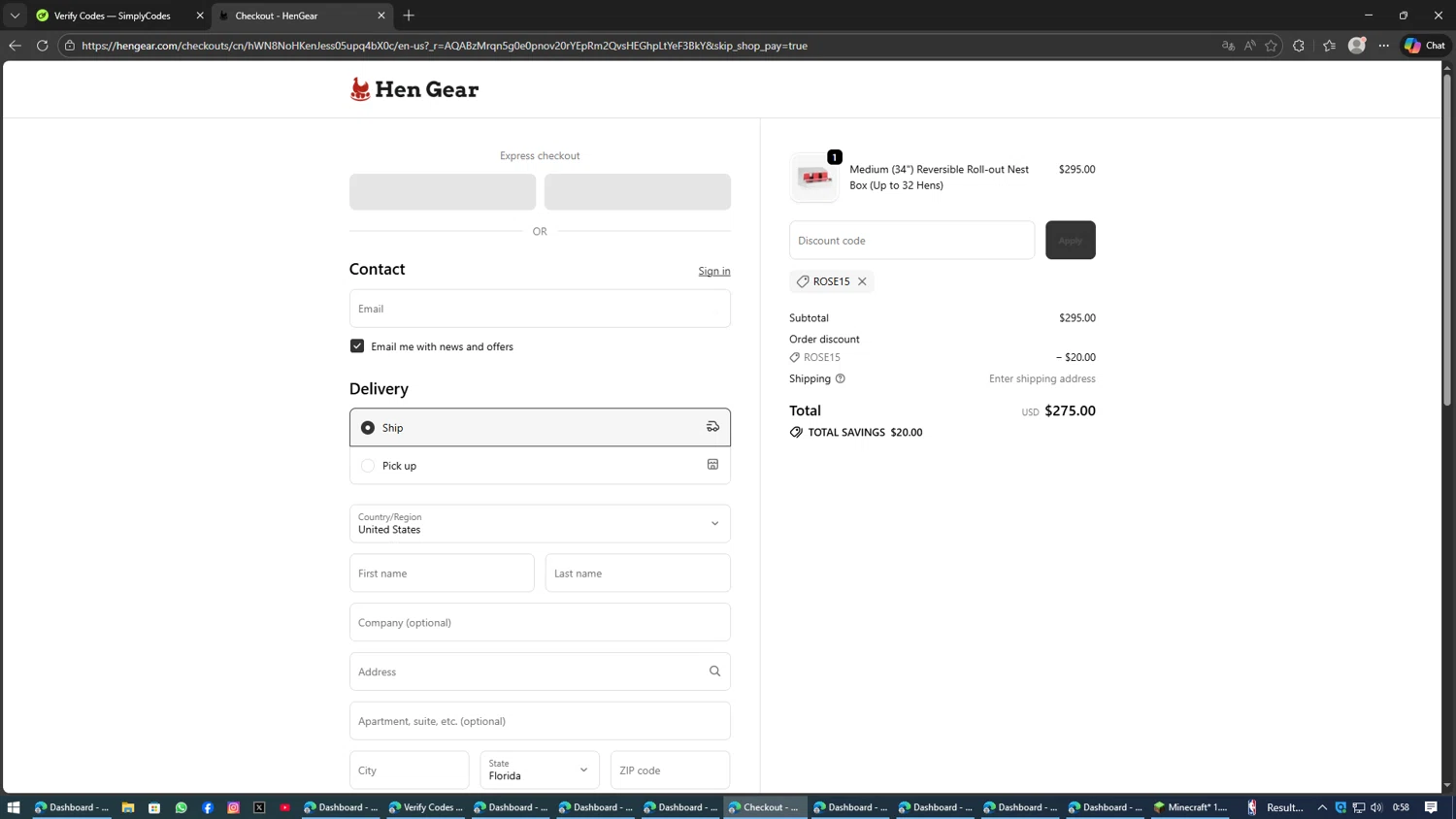Click the $275.00 total amount
The width and height of the screenshot is (1456, 819).
click(x=1070, y=410)
